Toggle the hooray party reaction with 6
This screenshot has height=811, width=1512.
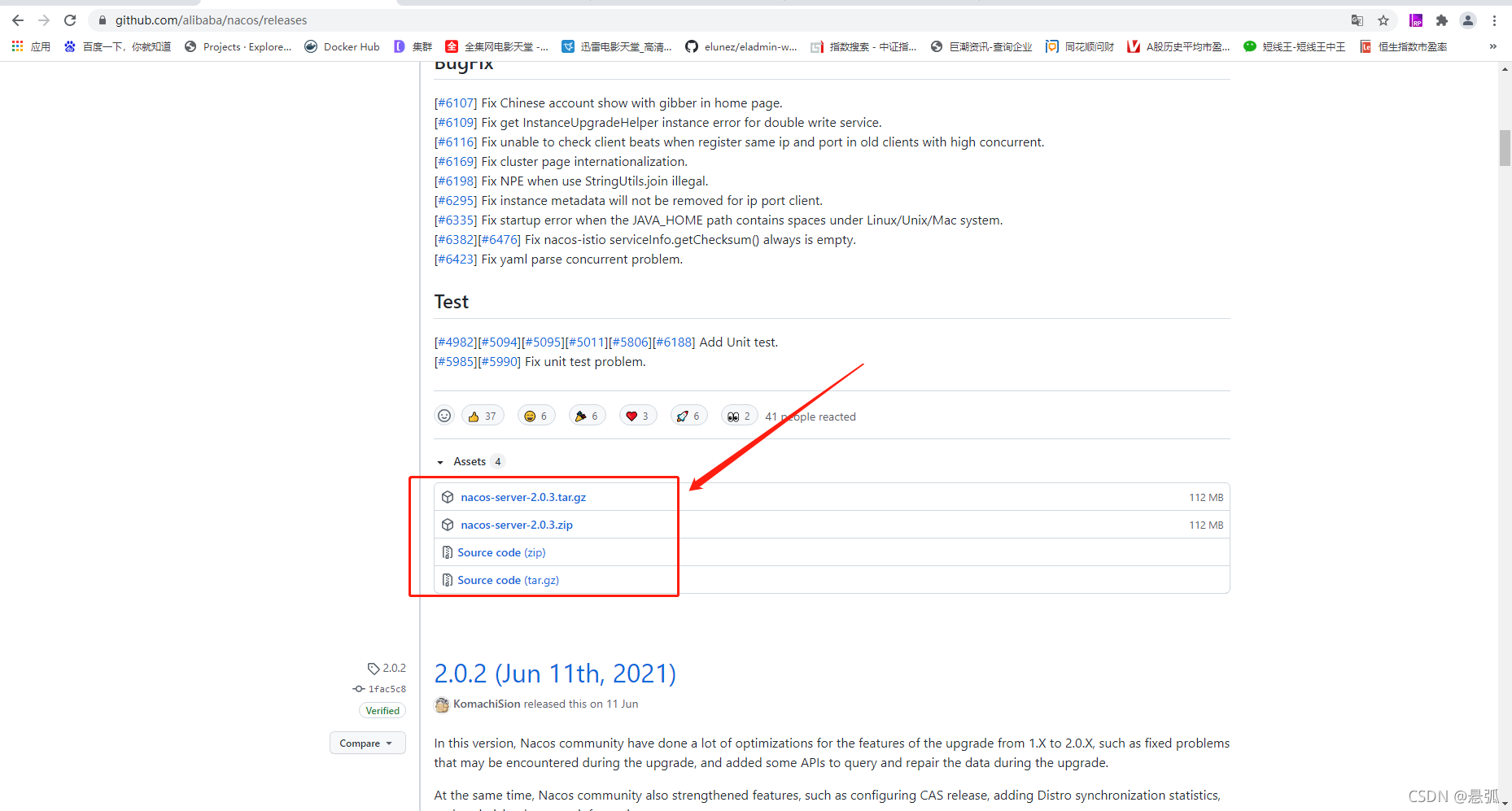click(588, 416)
